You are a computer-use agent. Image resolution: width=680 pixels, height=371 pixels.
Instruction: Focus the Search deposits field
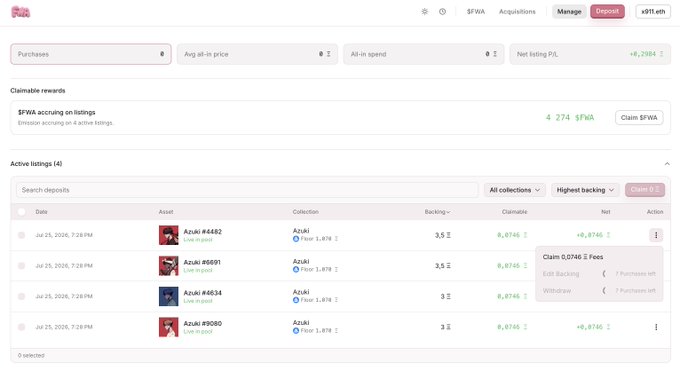point(247,190)
